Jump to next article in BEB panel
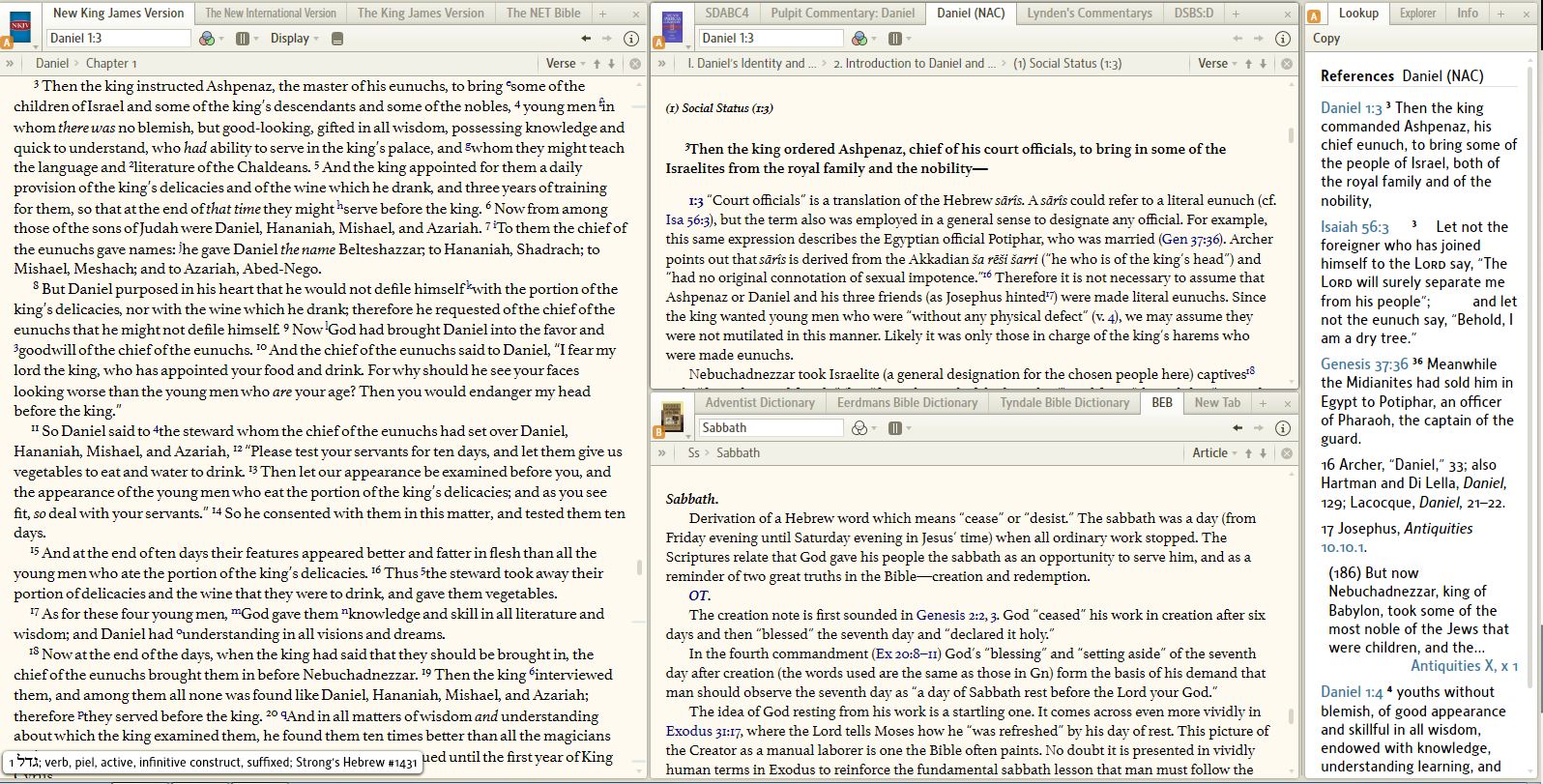1543x784 pixels. coord(1264,453)
